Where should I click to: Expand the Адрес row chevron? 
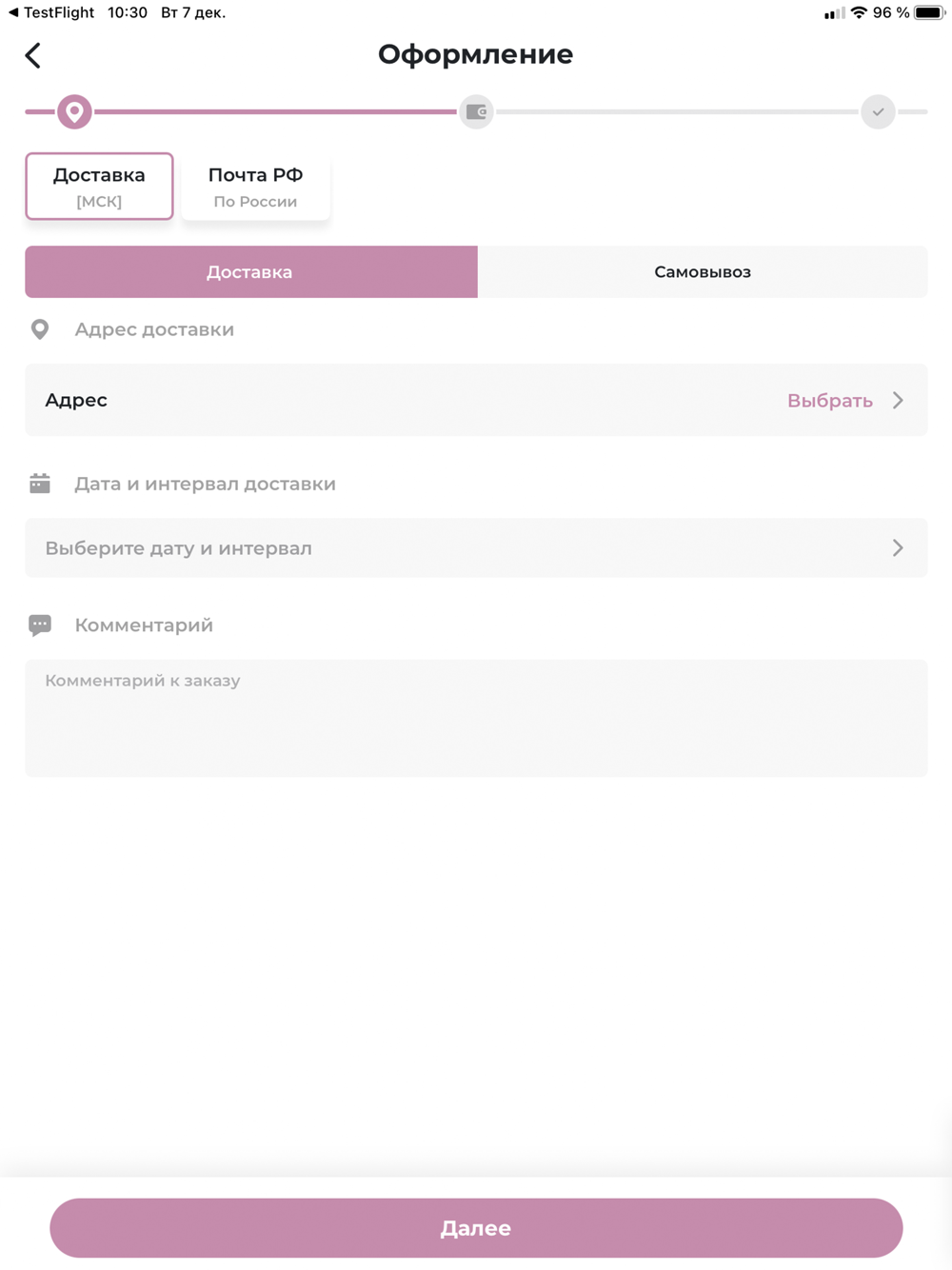point(898,400)
